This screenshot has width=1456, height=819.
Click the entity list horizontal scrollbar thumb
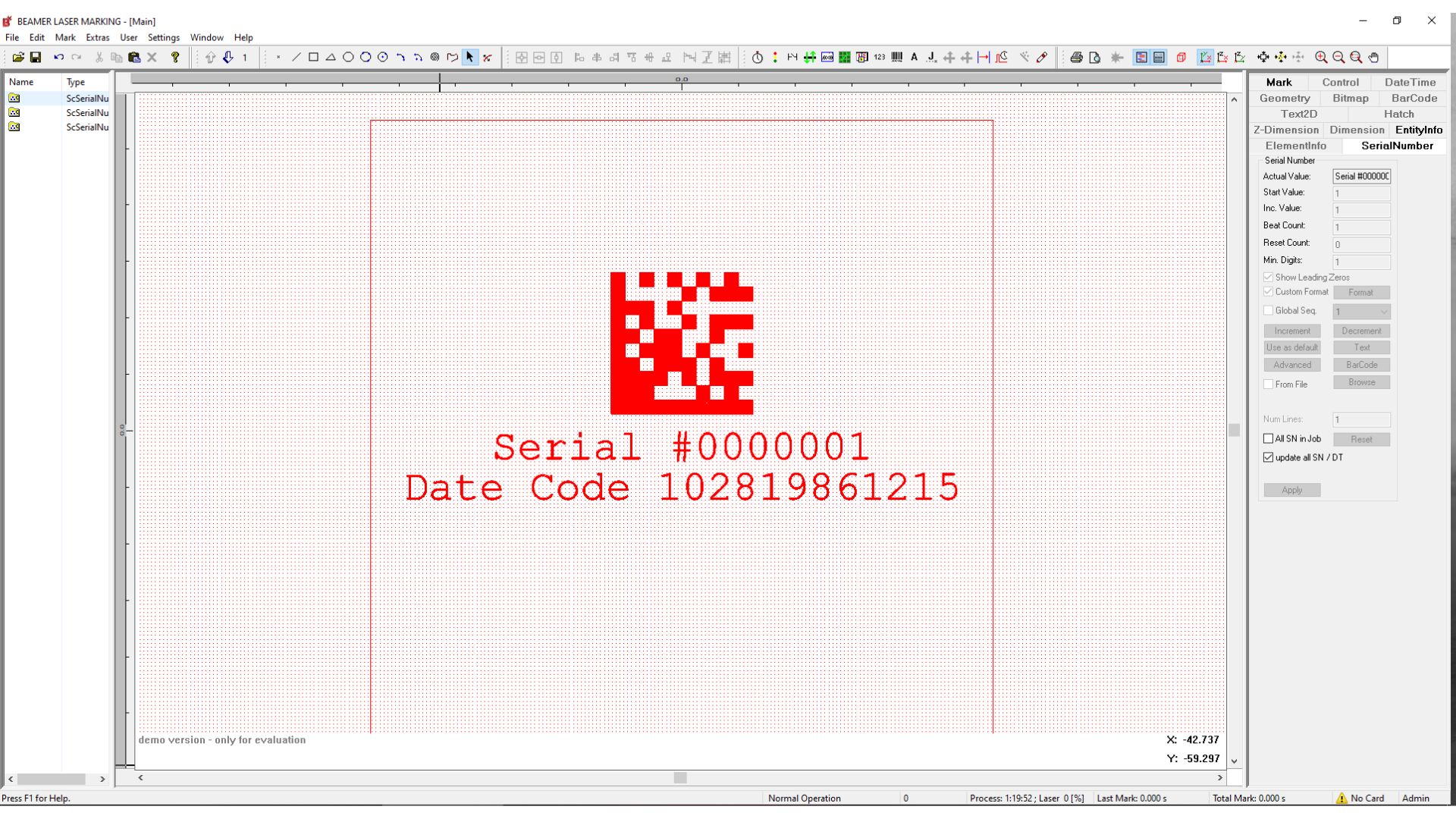coord(52,779)
